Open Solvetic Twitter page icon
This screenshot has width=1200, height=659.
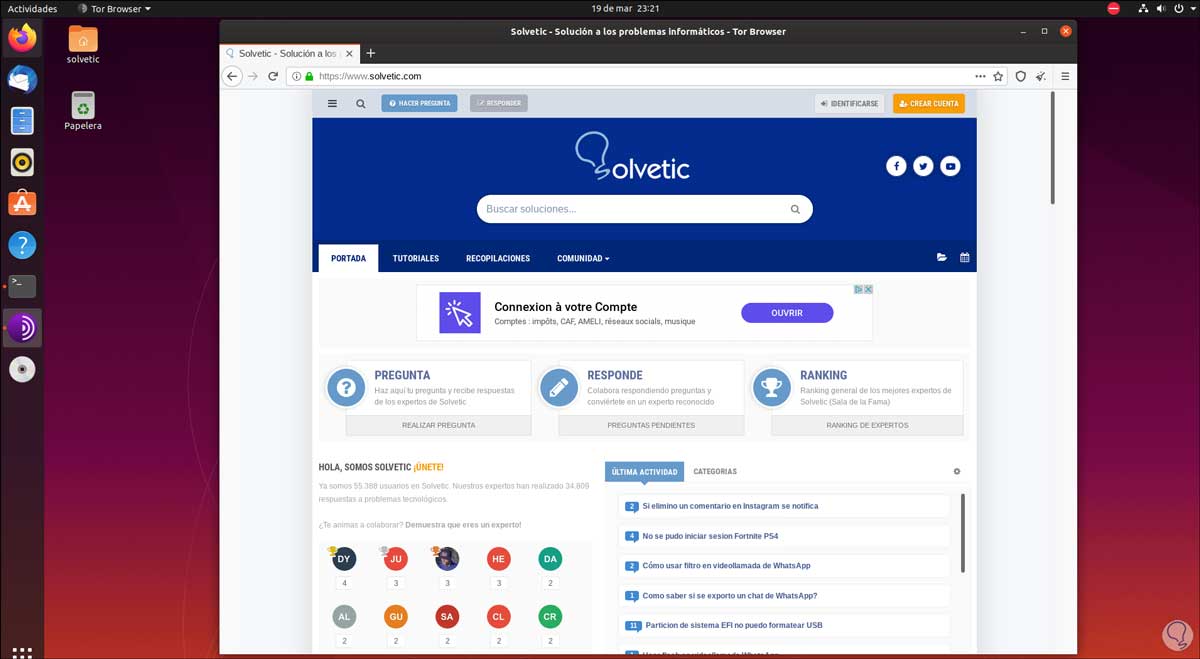[923, 166]
